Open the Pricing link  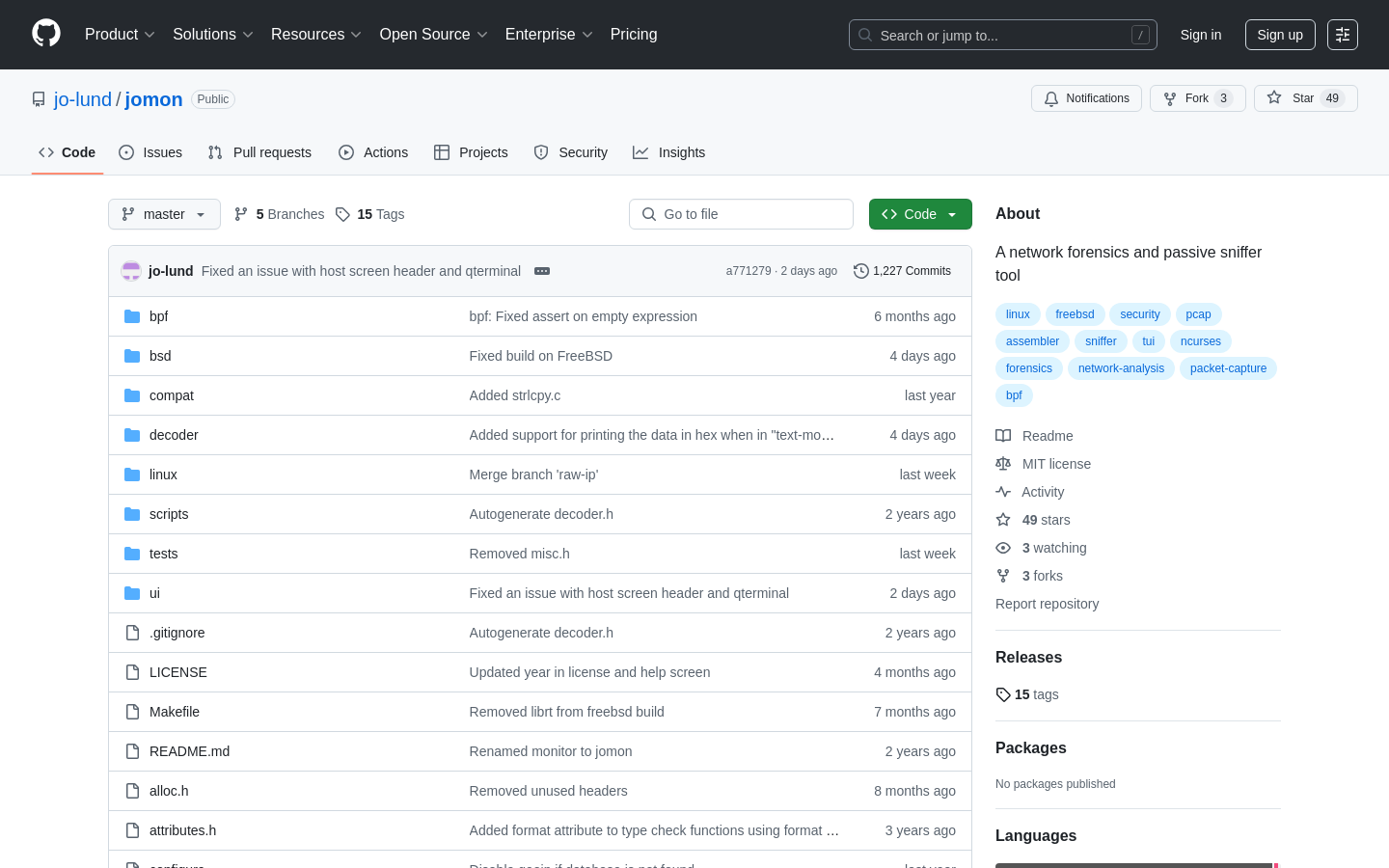(x=634, y=34)
